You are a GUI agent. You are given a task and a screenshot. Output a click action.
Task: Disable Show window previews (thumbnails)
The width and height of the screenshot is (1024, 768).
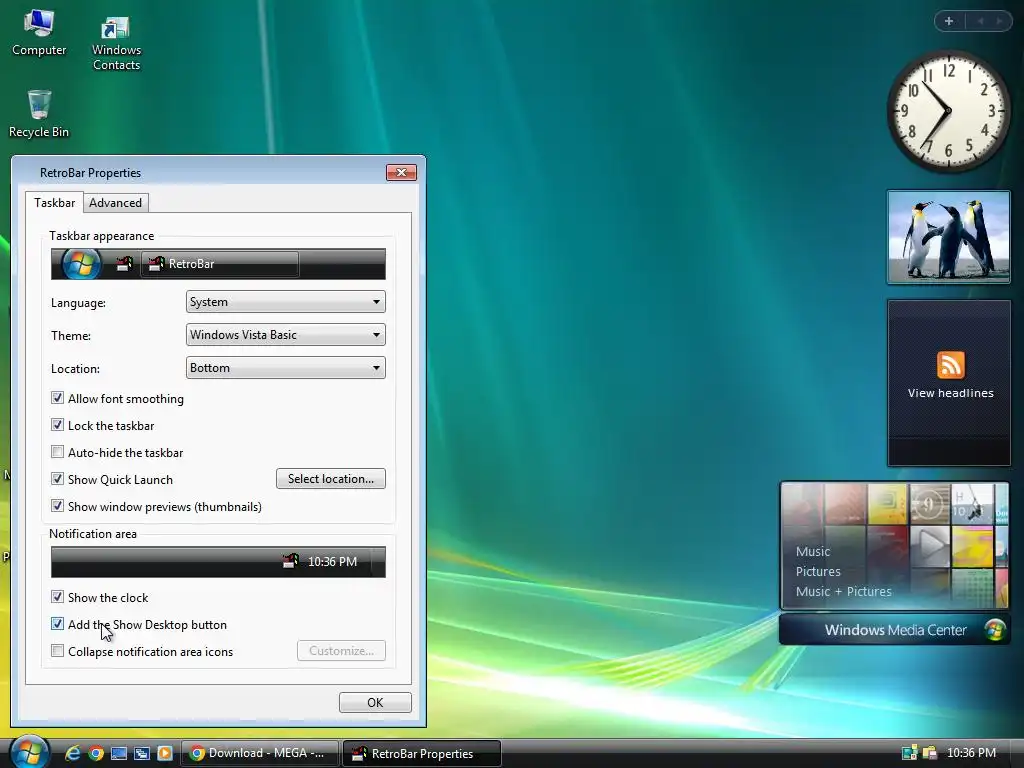[57, 505]
